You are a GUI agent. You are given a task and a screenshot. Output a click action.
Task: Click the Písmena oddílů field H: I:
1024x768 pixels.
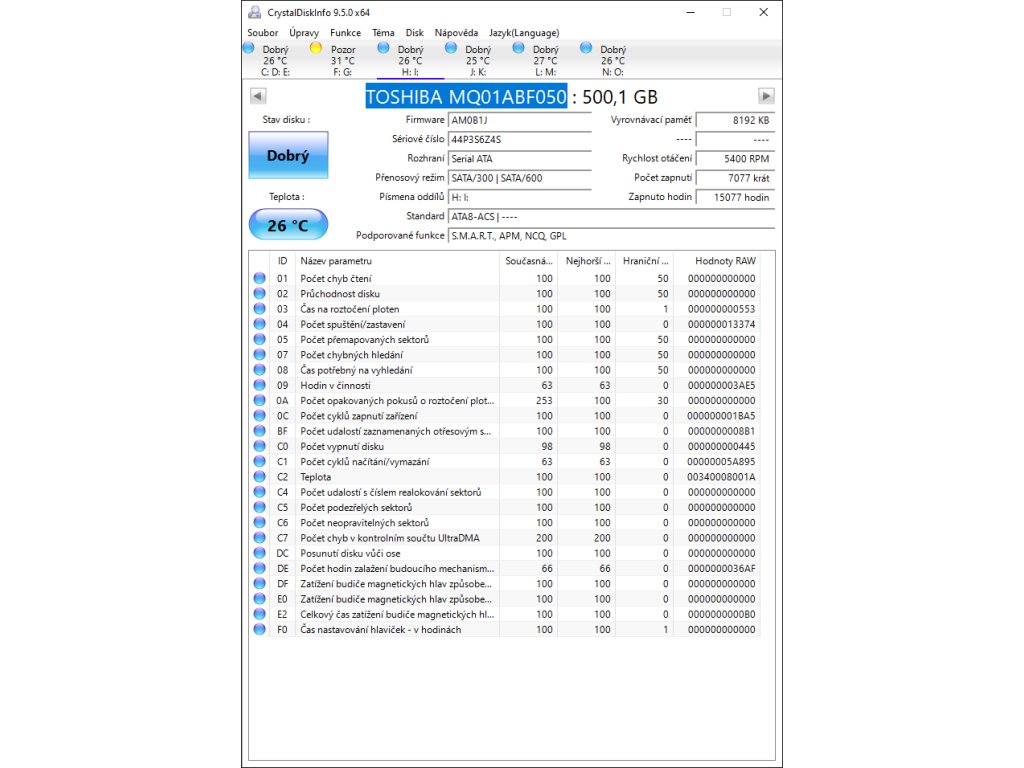[x=520, y=197]
